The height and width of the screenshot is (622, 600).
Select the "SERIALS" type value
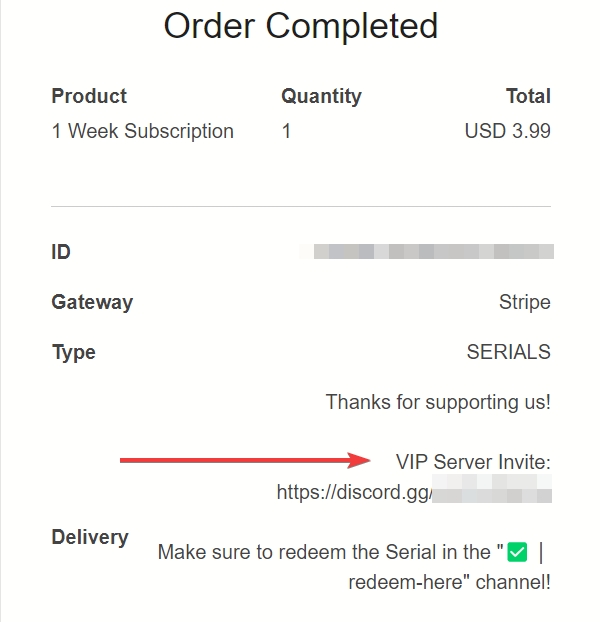click(x=508, y=352)
